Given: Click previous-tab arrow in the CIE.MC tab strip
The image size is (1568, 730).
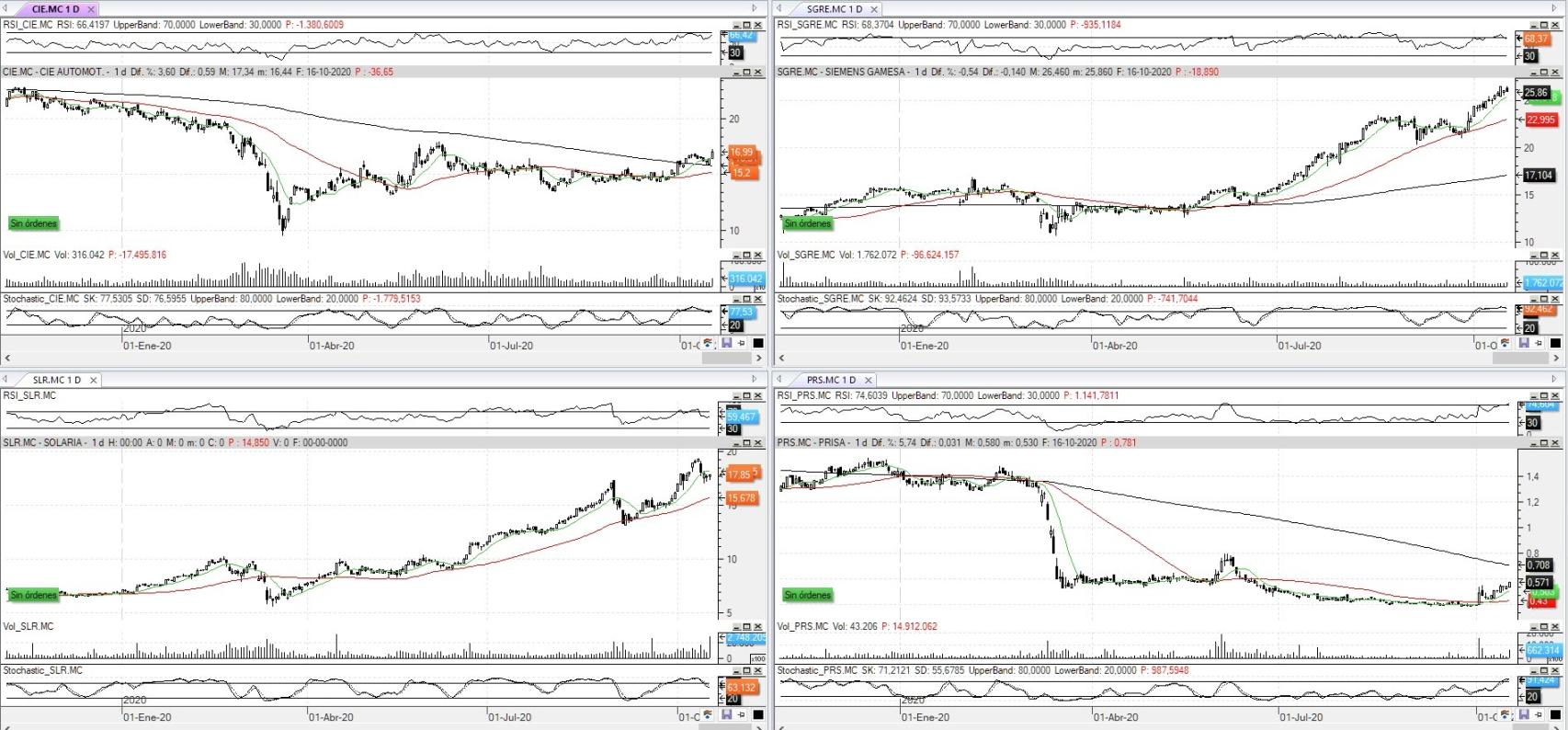Looking at the screenshot, I should click(x=6, y=8).
